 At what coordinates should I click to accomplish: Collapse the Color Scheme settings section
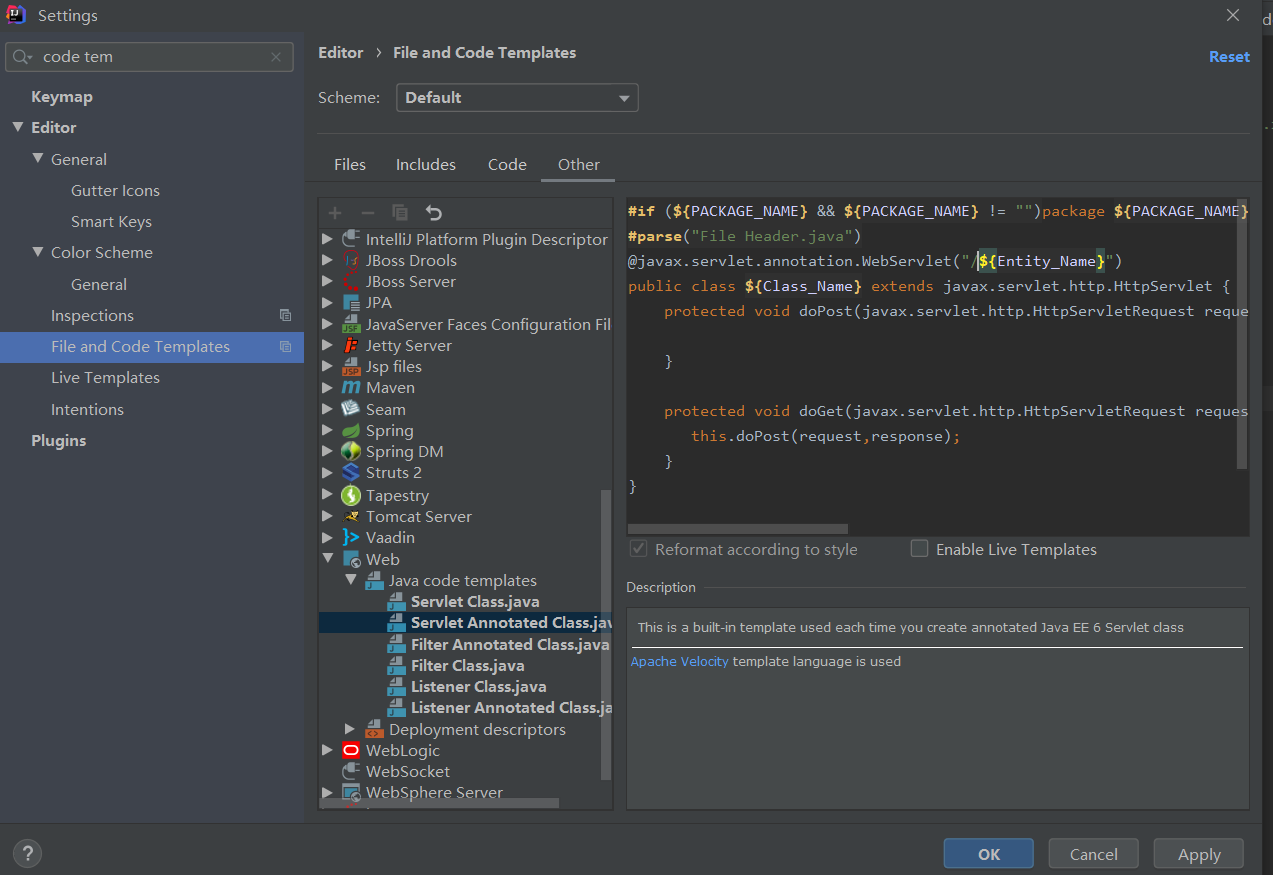(38, 253)
